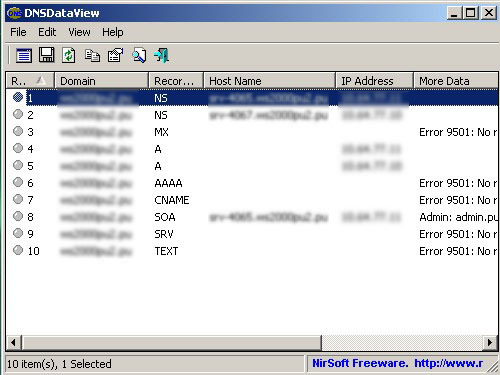The height and width of the screenshot is (375, 500).
Task: Sort by the More Data column header
Action: tap(456, 81)
